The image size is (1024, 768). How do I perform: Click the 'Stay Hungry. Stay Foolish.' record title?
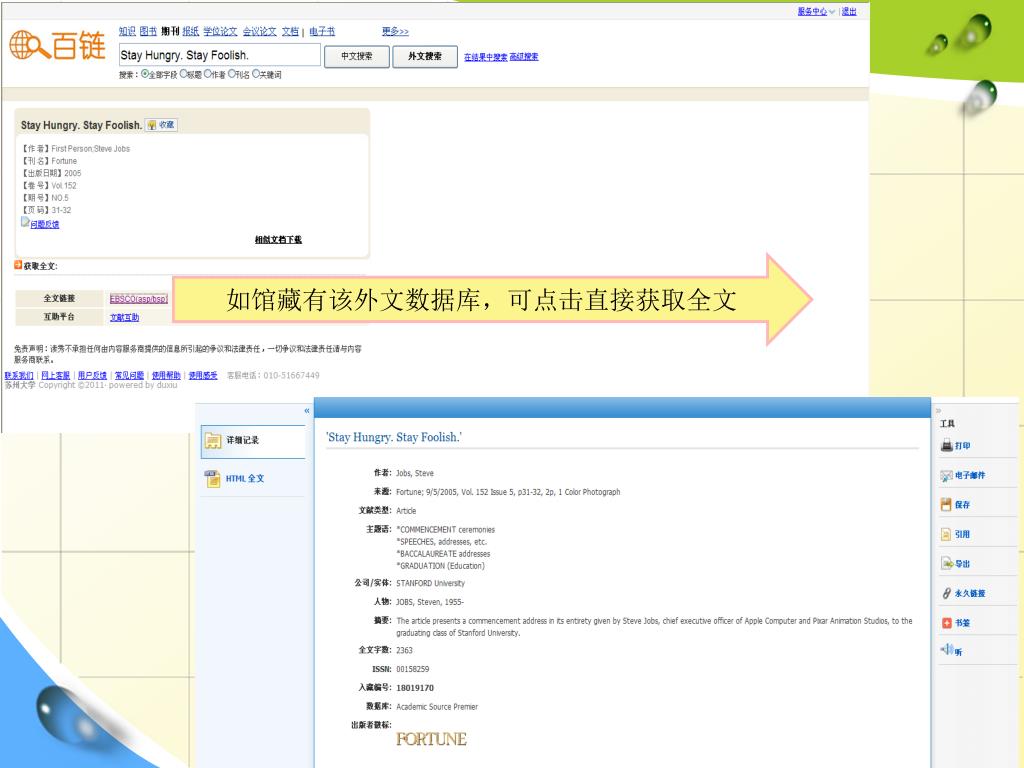coord(393,438)
